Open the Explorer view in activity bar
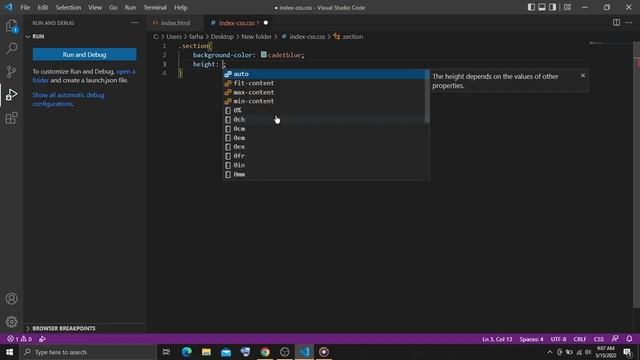 point(11,26)
